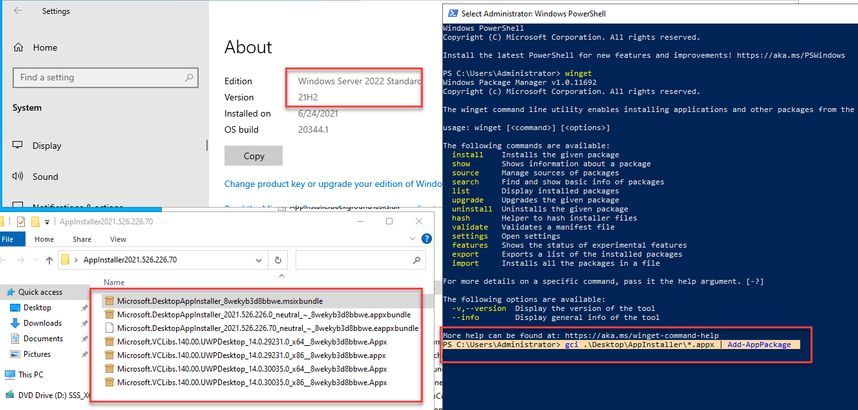858x410 pixels.
Task: Switch to the View ribbon tab in Explorer
Action: pos(118,239)
